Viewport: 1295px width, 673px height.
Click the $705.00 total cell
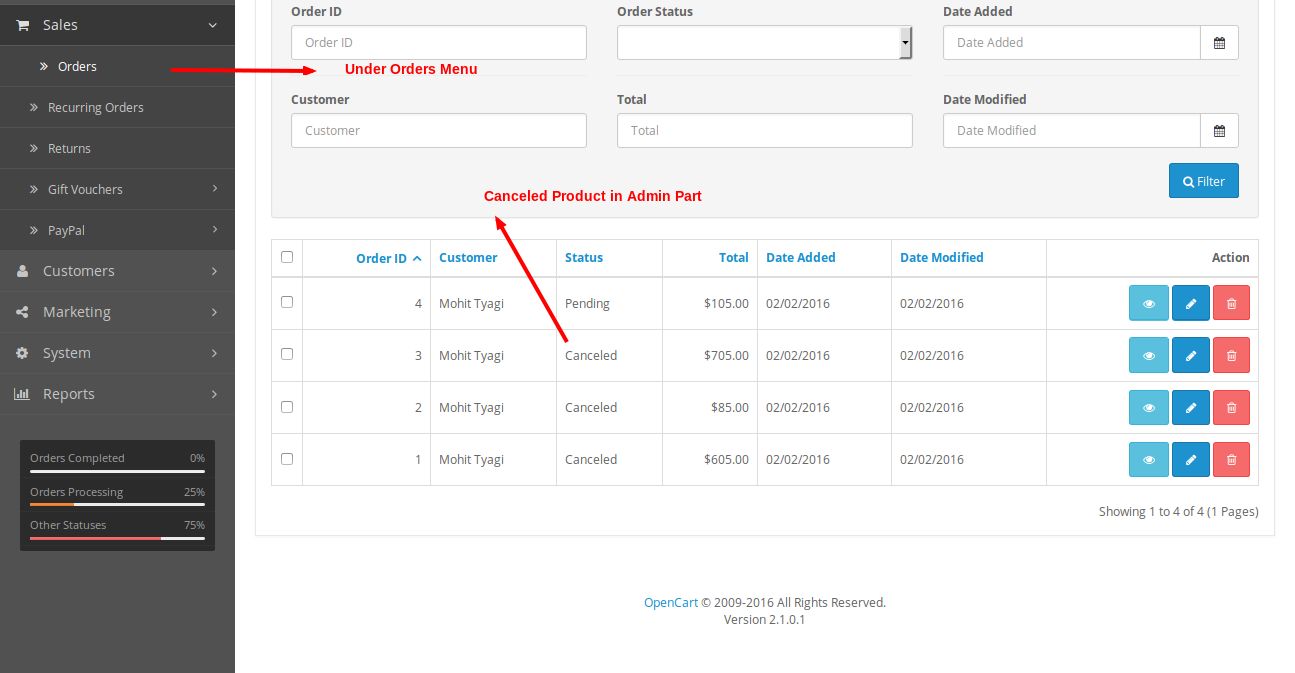coord(710,355)
